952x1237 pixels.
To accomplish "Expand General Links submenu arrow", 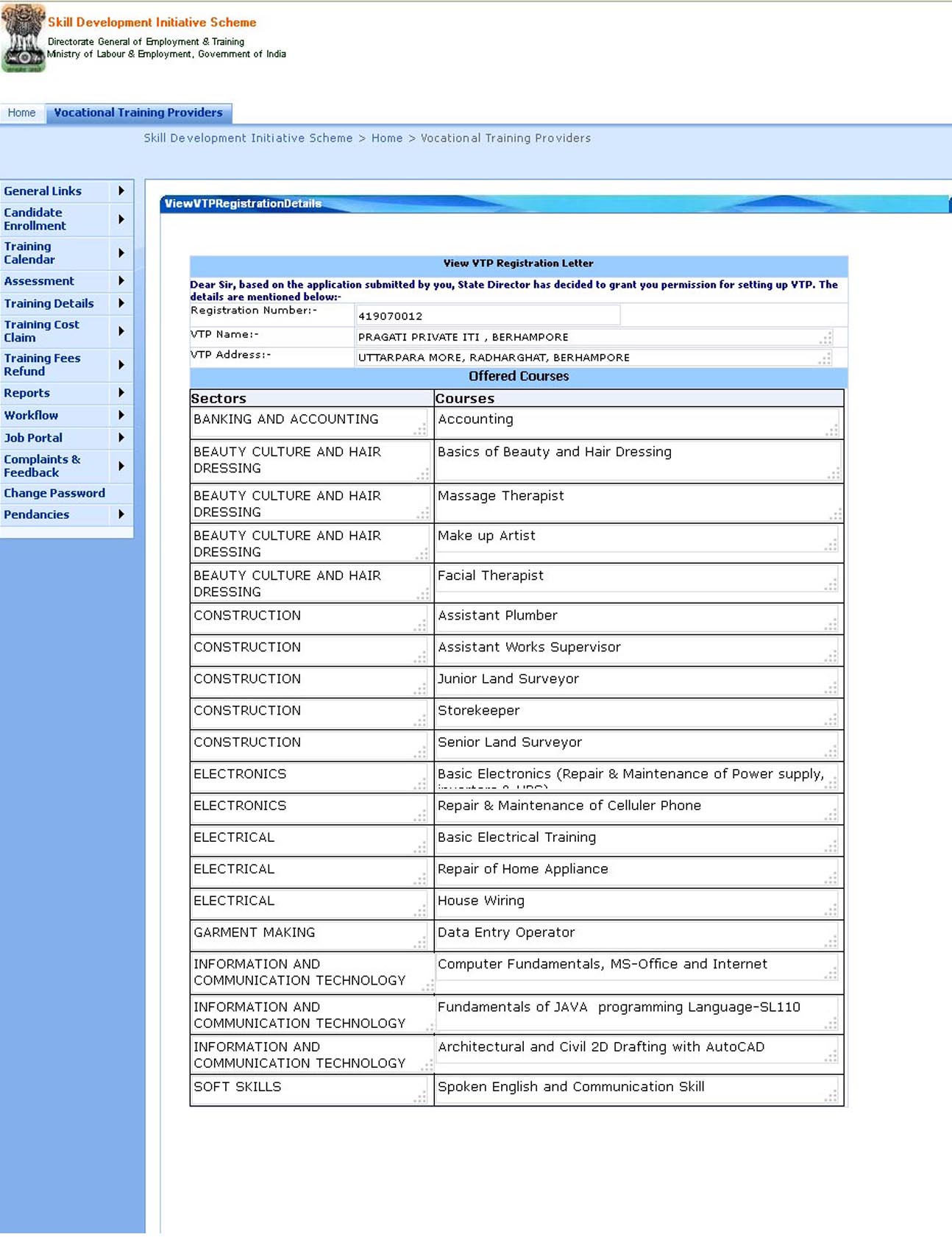I will pyautogui.click(x=121, y=191).
